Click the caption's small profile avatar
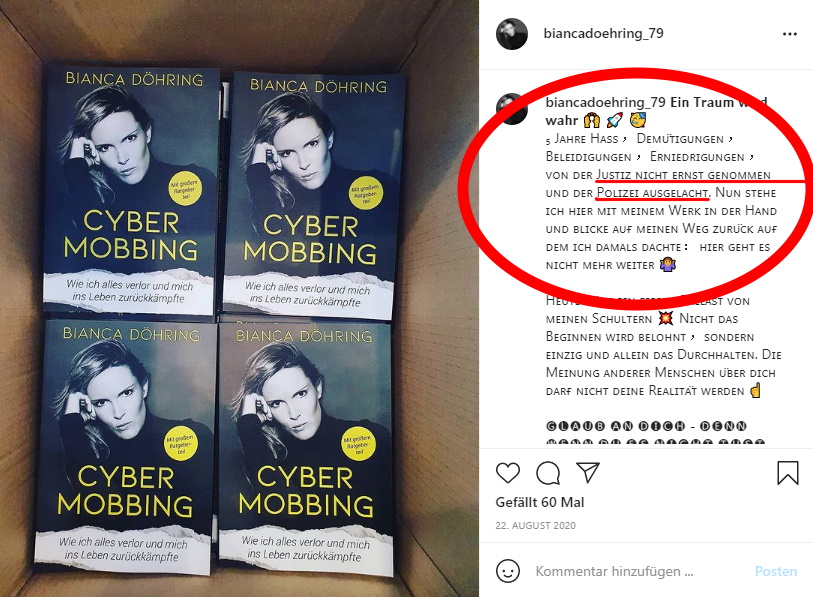Image resolution: width=813 pixels, height=597 pixels. point(512,109)
